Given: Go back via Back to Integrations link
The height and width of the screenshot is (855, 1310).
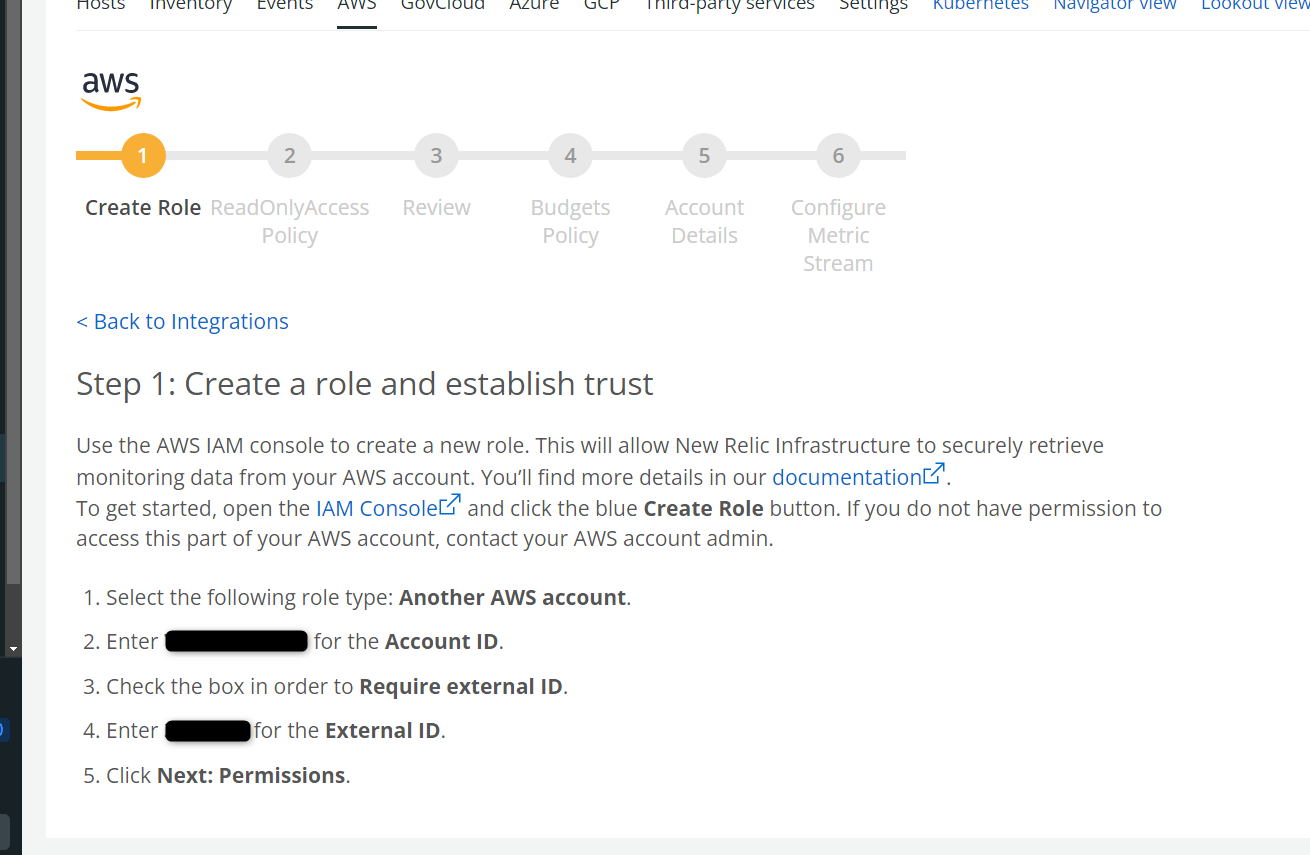Looking at the screenshot, I should 182,322.
